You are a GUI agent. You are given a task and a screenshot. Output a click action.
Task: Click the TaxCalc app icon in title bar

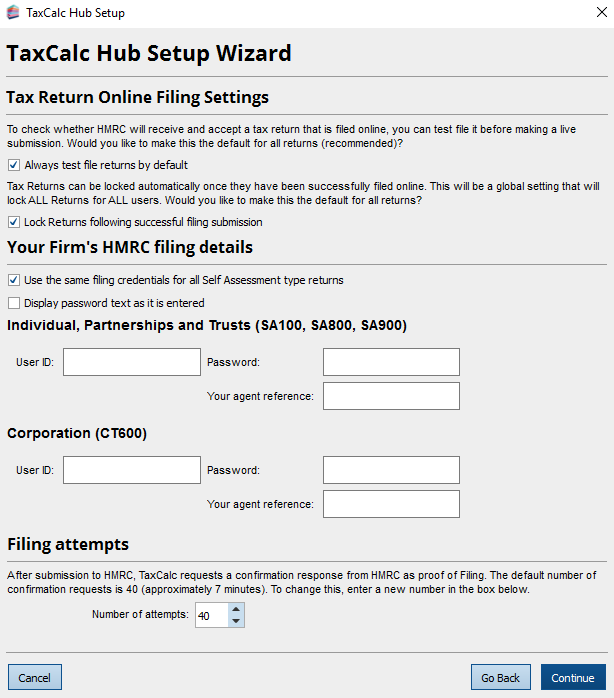[12, 13]
